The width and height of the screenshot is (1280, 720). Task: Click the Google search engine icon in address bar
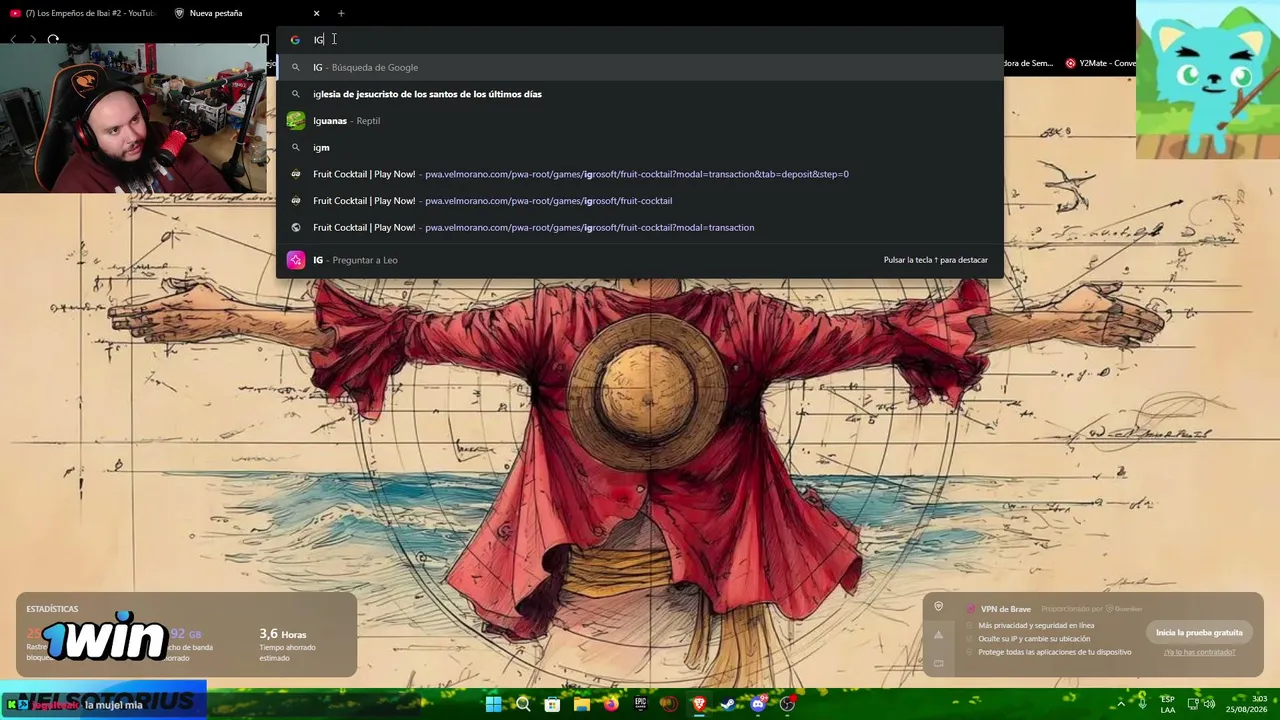295,40
